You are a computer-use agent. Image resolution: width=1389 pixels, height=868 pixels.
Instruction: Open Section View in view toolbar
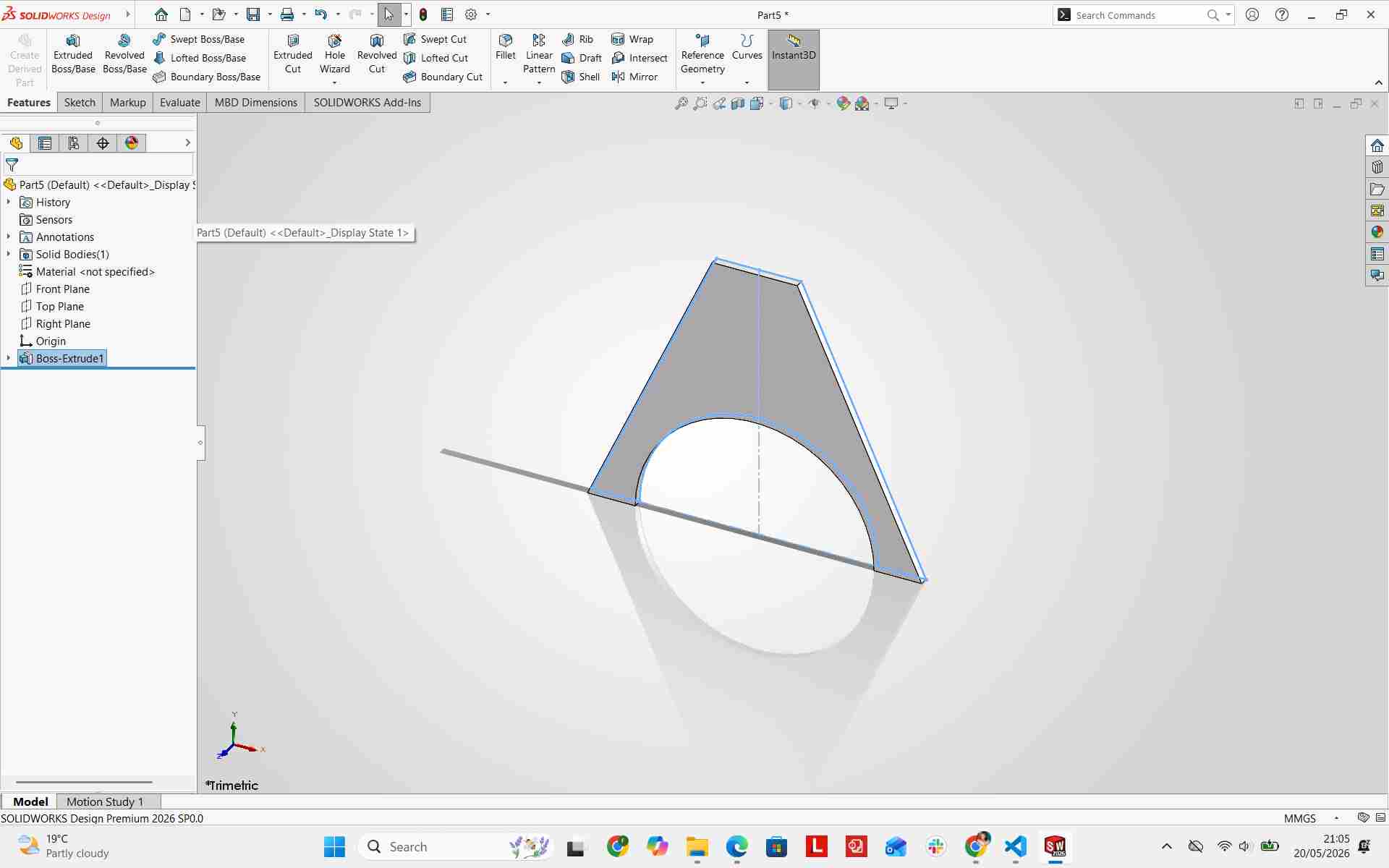738,103
